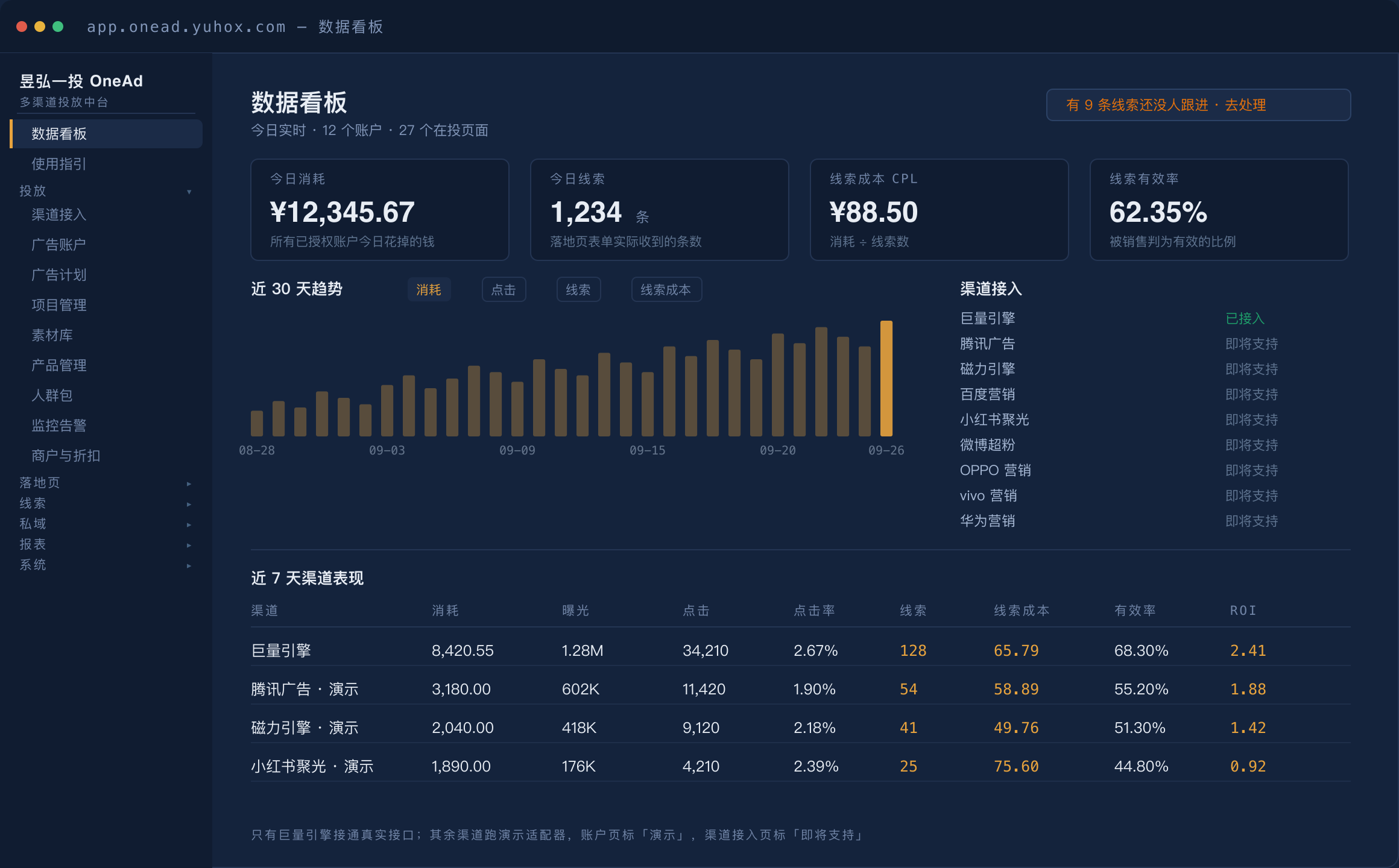Click the 9 条线索还没人跟进 去处理 banner
Image resolution: width=1399 pixels, height=868 pixels.
pyautogui.click(x=1198, y=105)
